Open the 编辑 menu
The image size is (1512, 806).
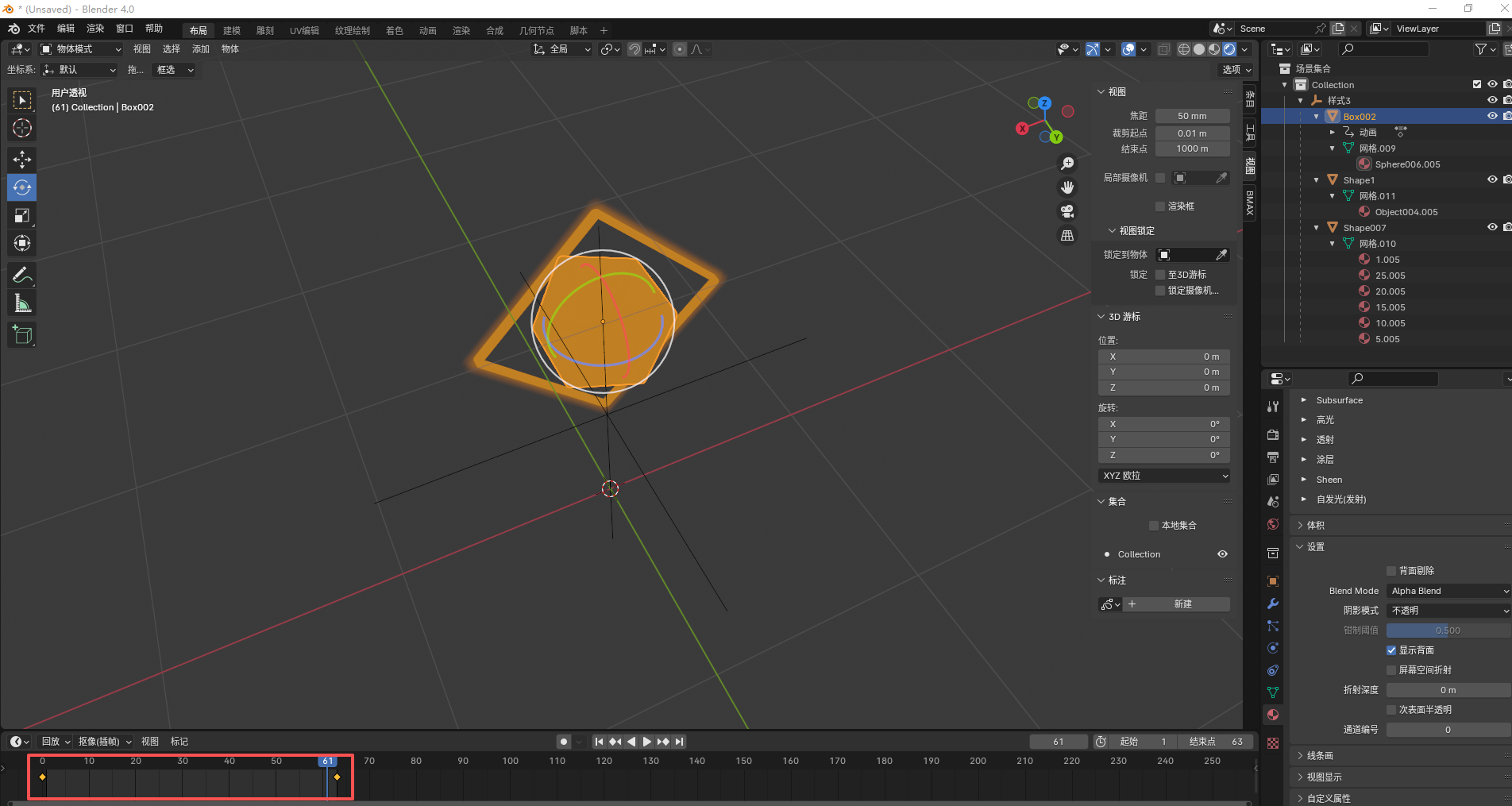65,29
